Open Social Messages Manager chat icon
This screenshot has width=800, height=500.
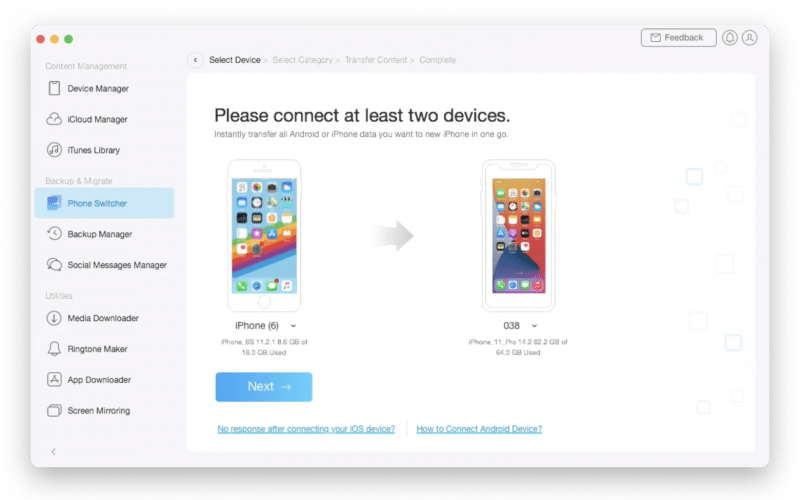tap(54, 265)
